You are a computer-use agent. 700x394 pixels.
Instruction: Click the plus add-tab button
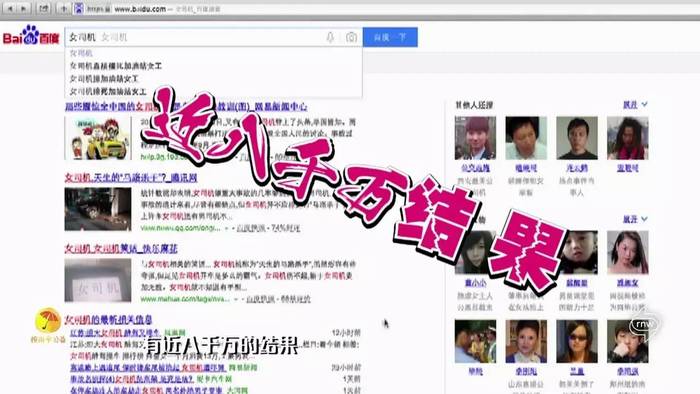click(63, 8)
